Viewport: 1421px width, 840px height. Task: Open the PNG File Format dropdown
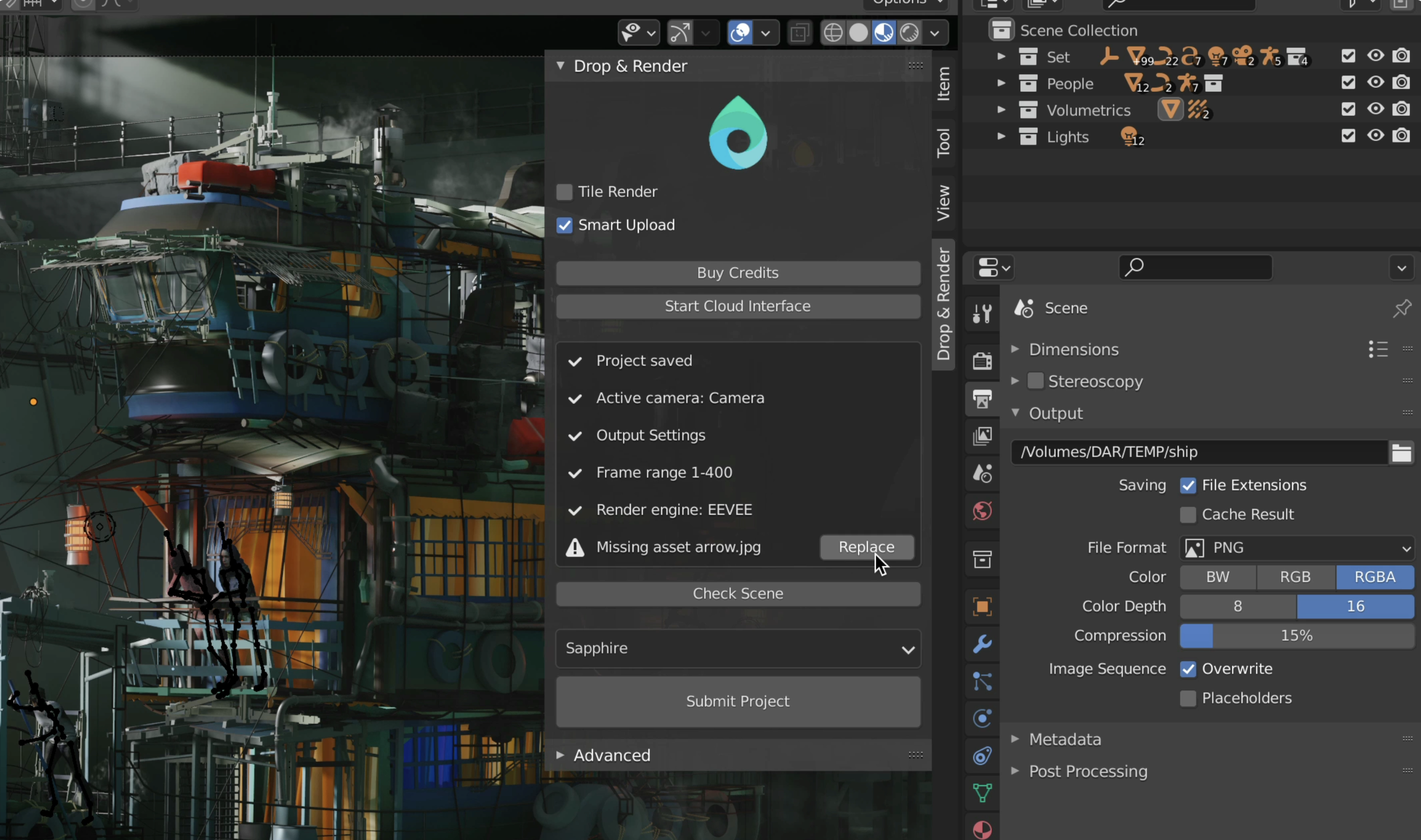1297,547
